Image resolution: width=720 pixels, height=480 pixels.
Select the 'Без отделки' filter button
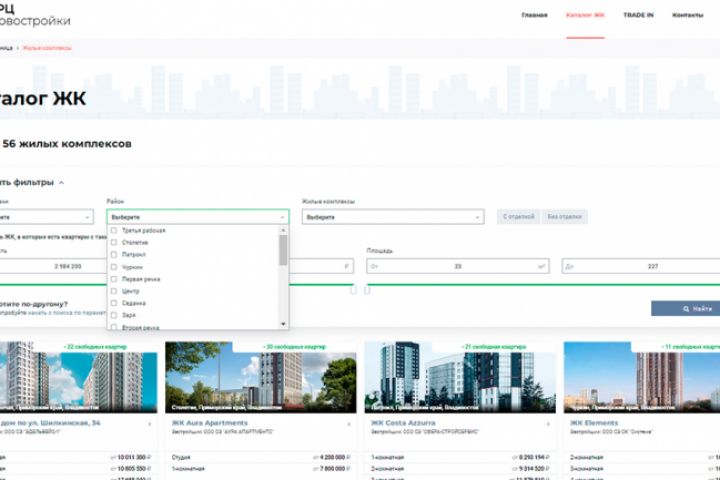point(564,216)
